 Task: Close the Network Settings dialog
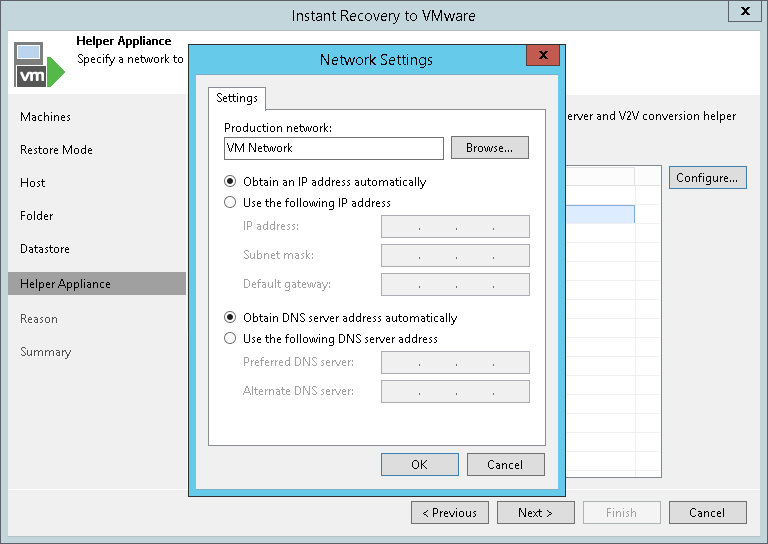click(543, 55)
